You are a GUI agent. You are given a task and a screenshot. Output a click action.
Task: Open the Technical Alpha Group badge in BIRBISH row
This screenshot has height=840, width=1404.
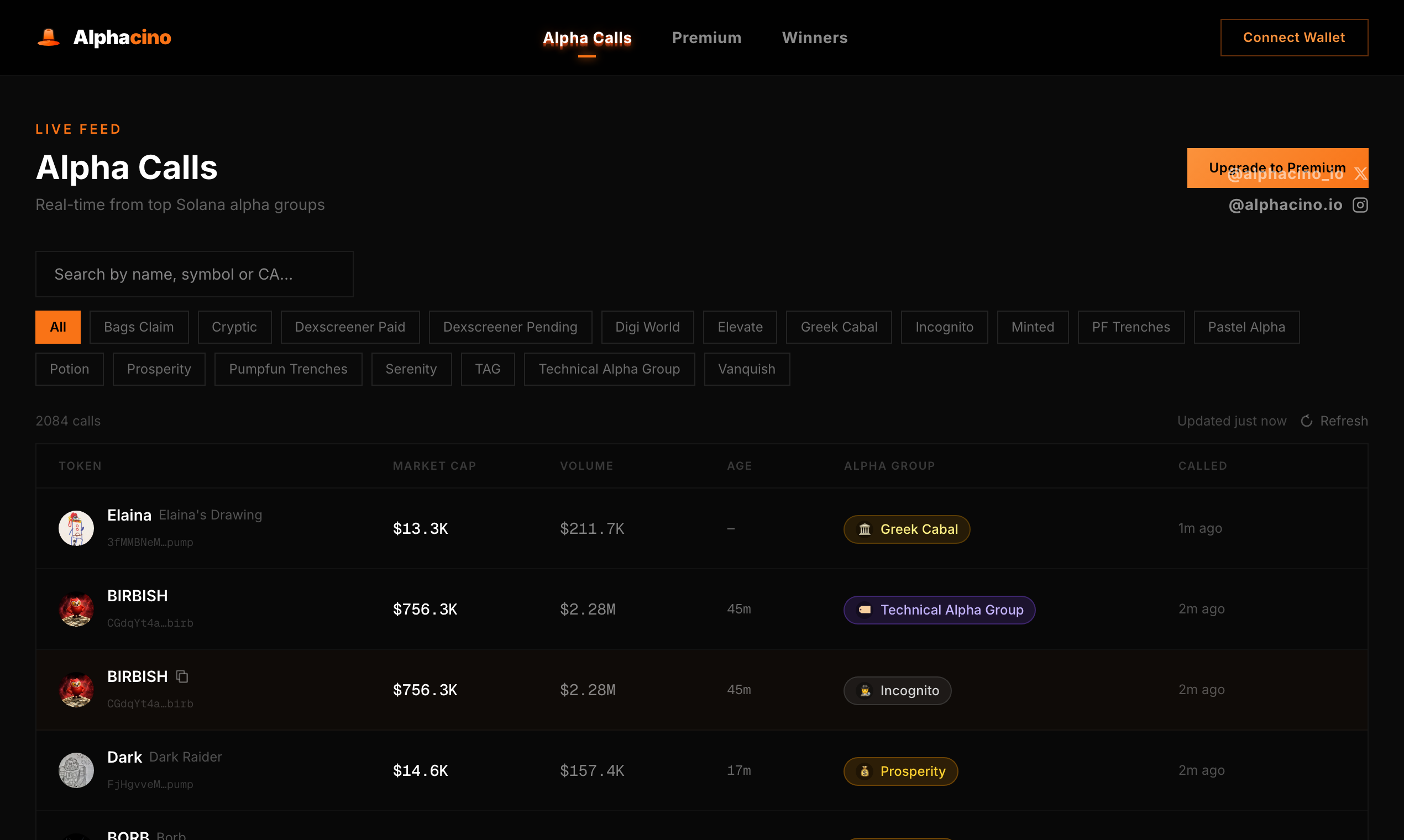pyautogui.click(x=939, y=610)
